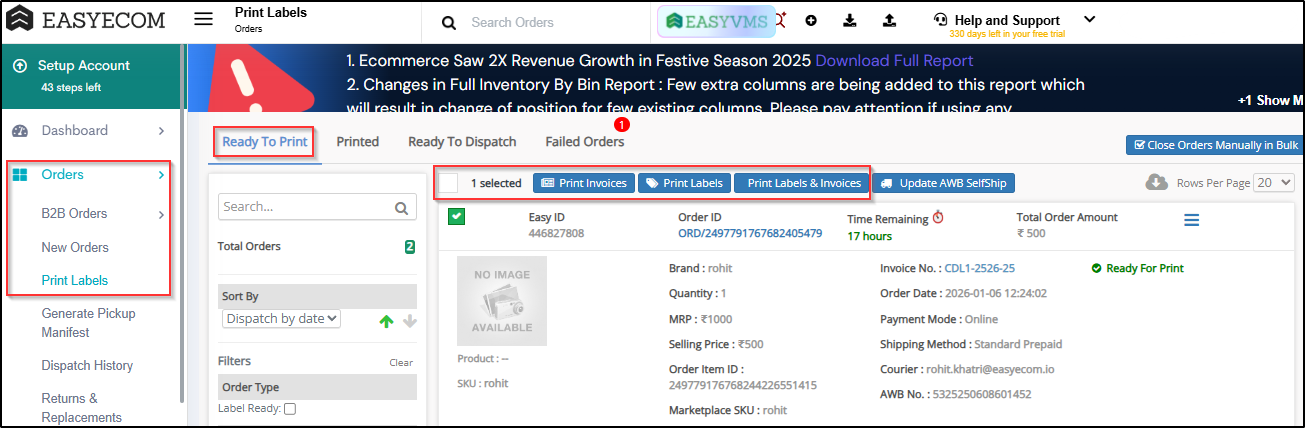
Task: Click the upload icon in top bar
Action: click(889, 21)
